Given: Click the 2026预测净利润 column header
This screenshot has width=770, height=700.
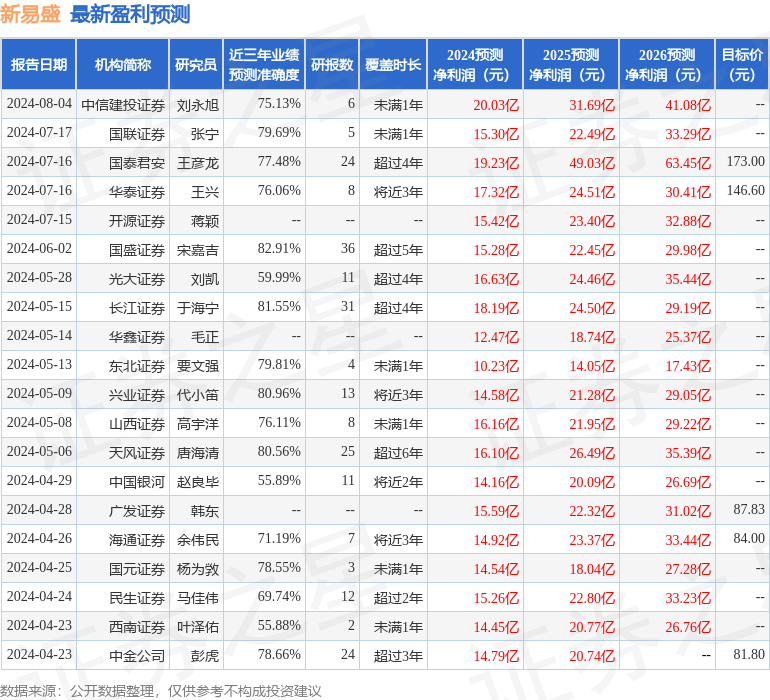Looking at the screenshot, I should pyautogui.click(x=667, y=64).
